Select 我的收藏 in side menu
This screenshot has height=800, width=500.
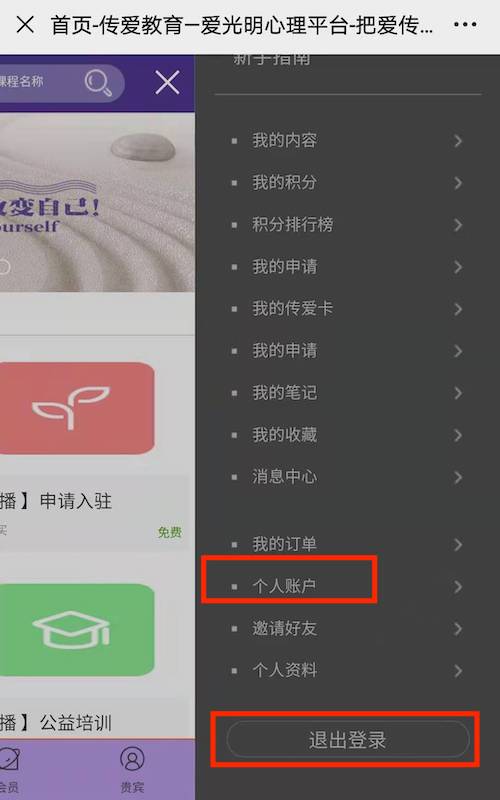pyautogui.click(x=284, y=435)
